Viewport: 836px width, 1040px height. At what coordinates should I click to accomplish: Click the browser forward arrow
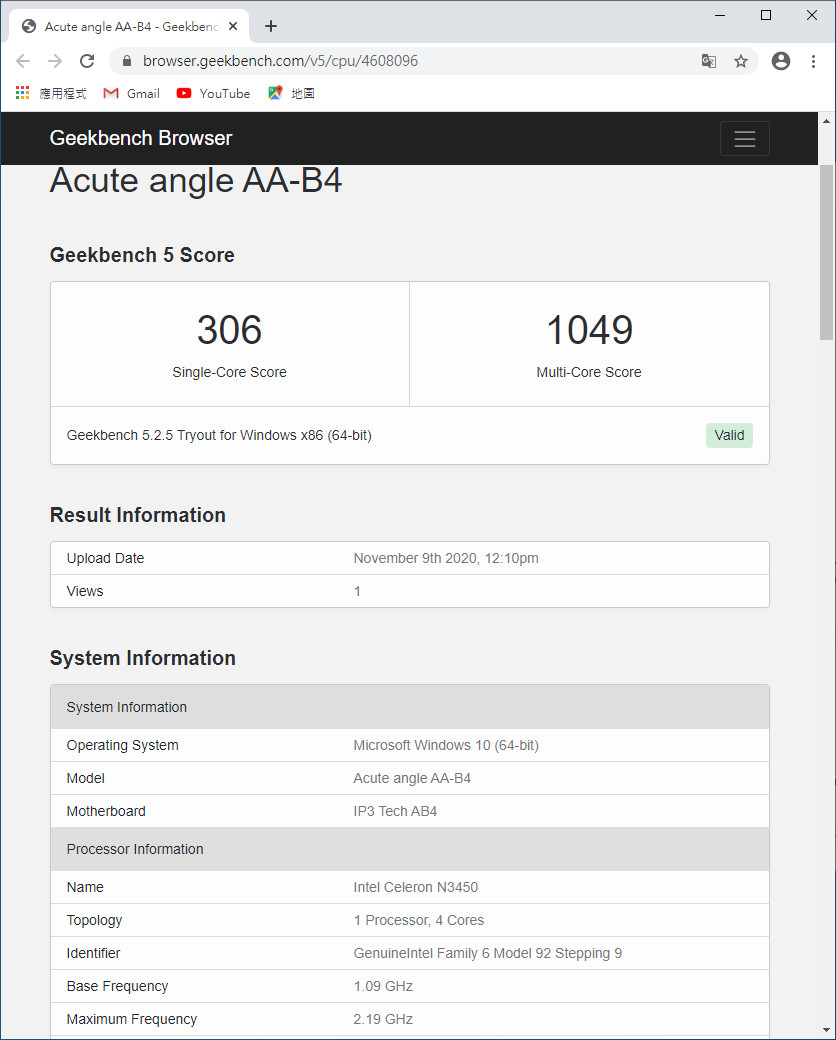[55, 61]
